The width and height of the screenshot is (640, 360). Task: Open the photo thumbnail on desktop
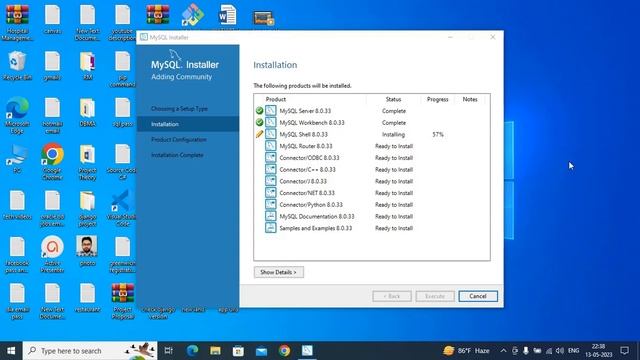click(87, 251)
